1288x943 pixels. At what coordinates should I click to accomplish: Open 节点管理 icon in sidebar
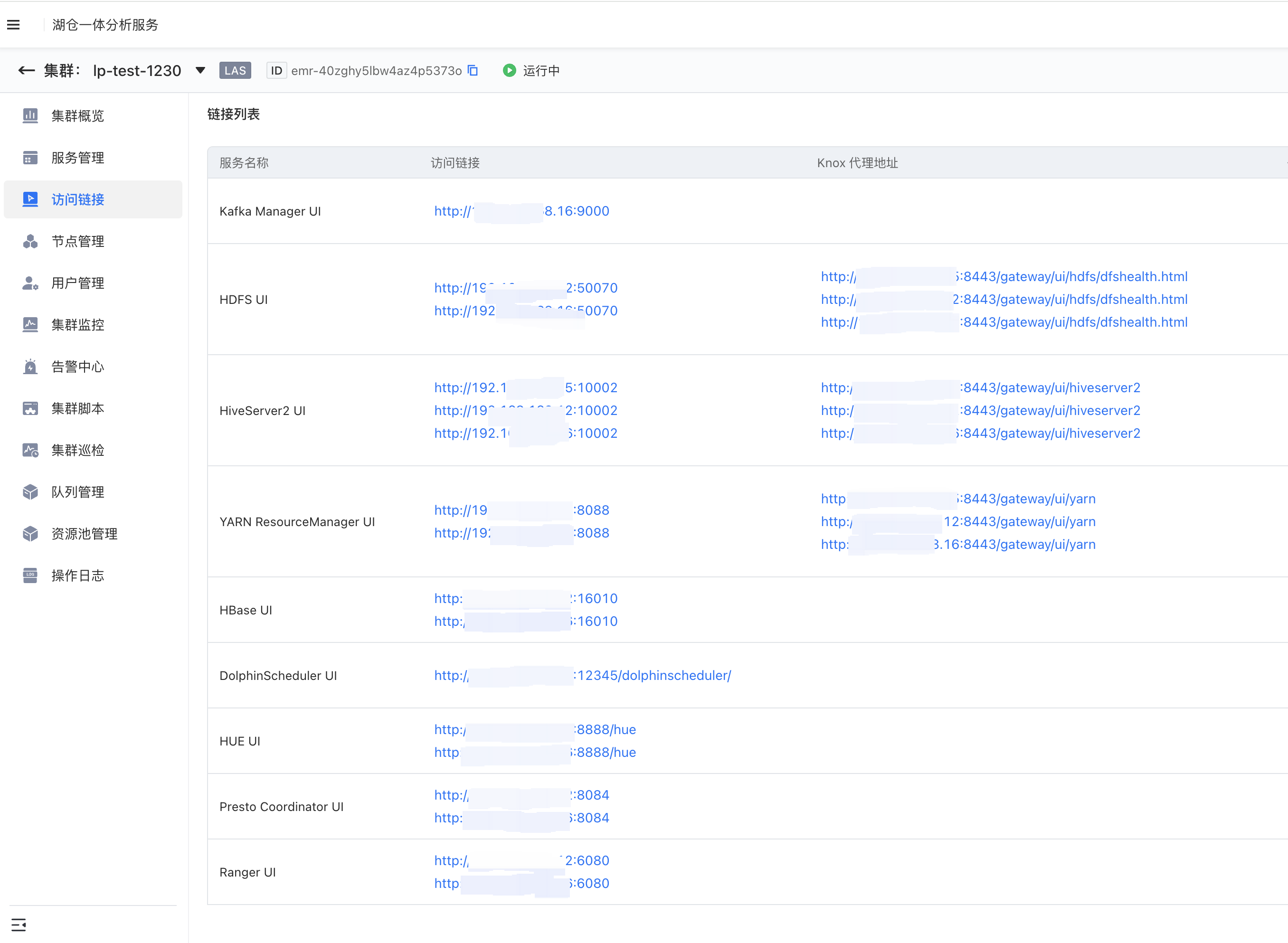coord(30,241)
